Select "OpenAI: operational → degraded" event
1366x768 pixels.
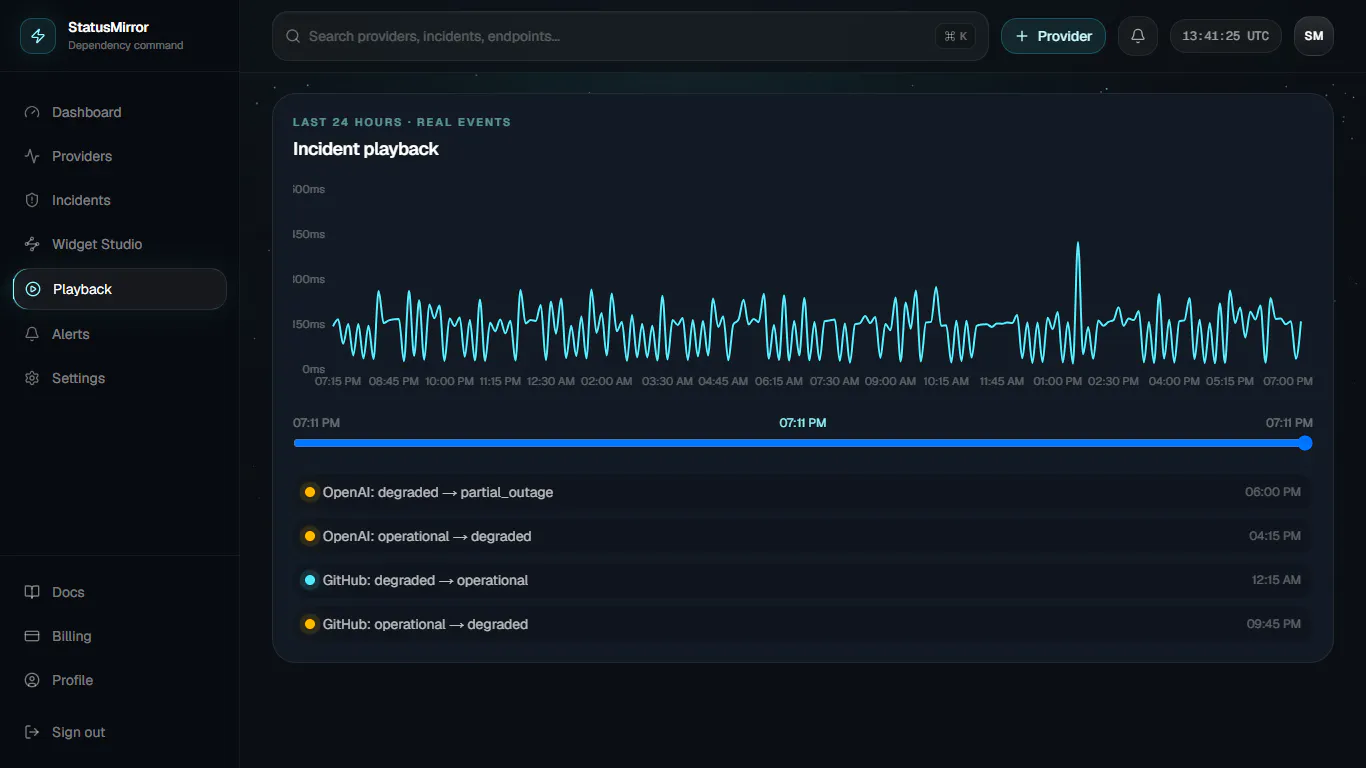pyautogui.click(x=803, y=536)
